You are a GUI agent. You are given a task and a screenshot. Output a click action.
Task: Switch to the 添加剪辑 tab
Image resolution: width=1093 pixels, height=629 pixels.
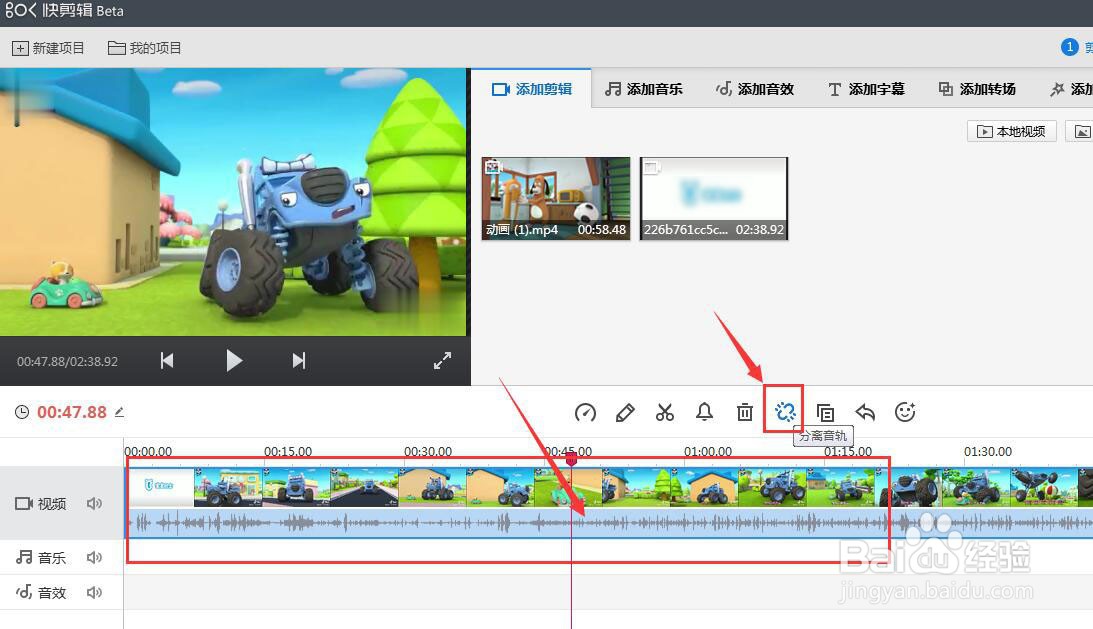(x=532, y=89)
